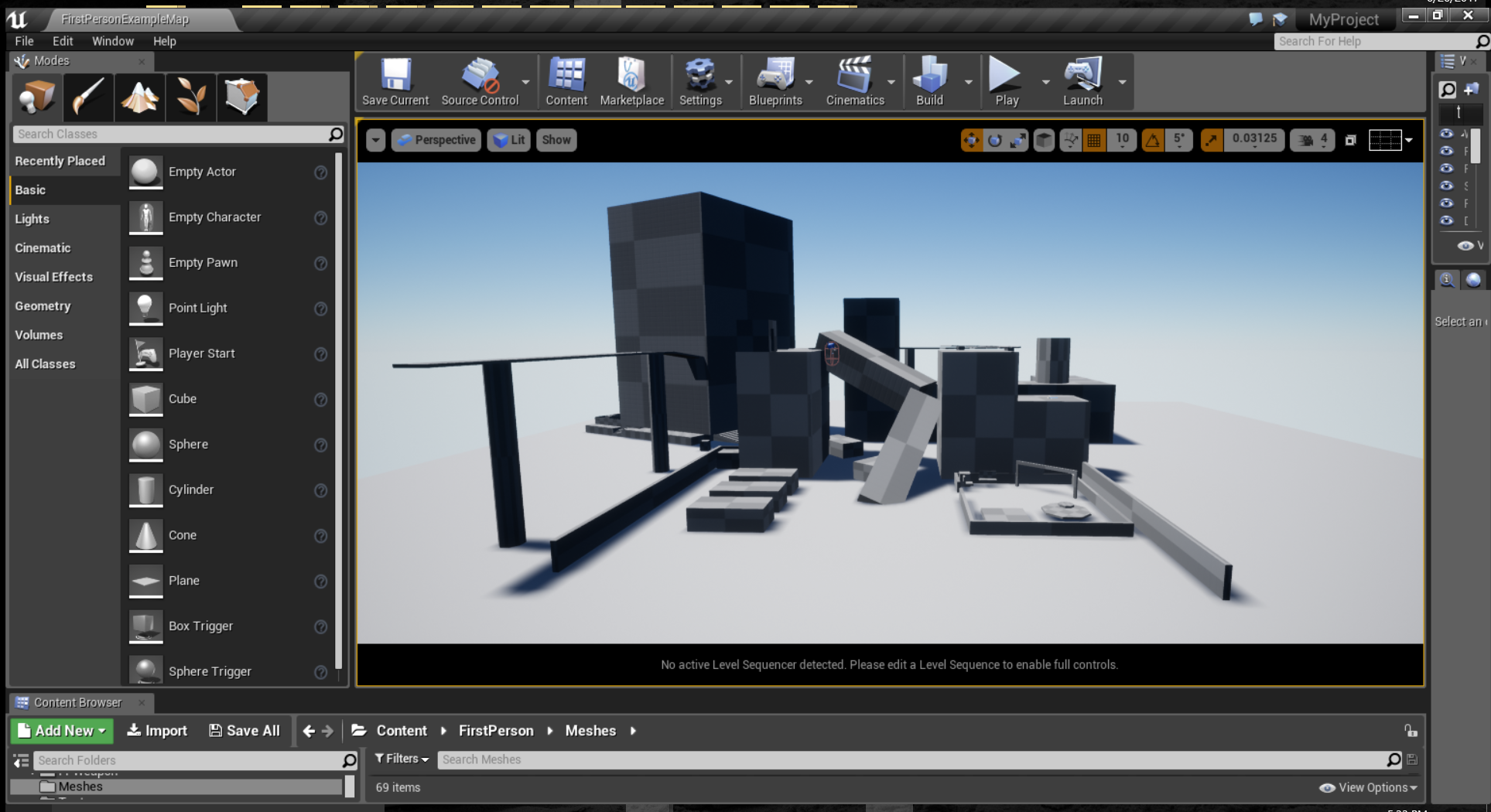Open camera speed 4 dropdown
This screenshot has height=812, width=1491.
pyautogui.click(x=1312, y=140)
